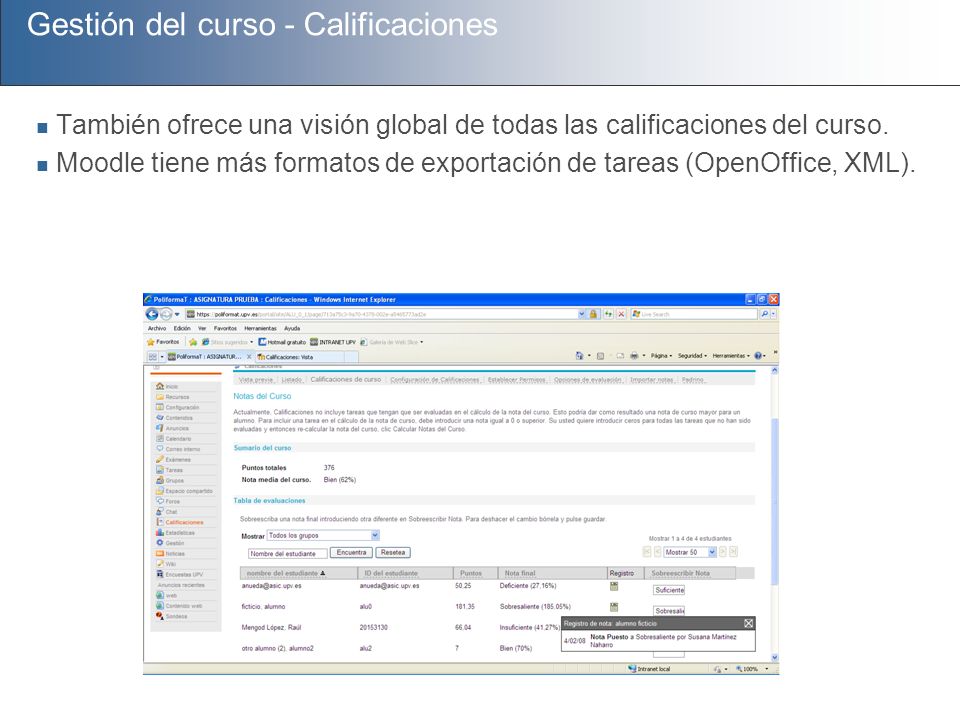This screenshot has height=720, width=960.
Task: Close the Registro de nota popup
Action: click(x=748, y=623)
